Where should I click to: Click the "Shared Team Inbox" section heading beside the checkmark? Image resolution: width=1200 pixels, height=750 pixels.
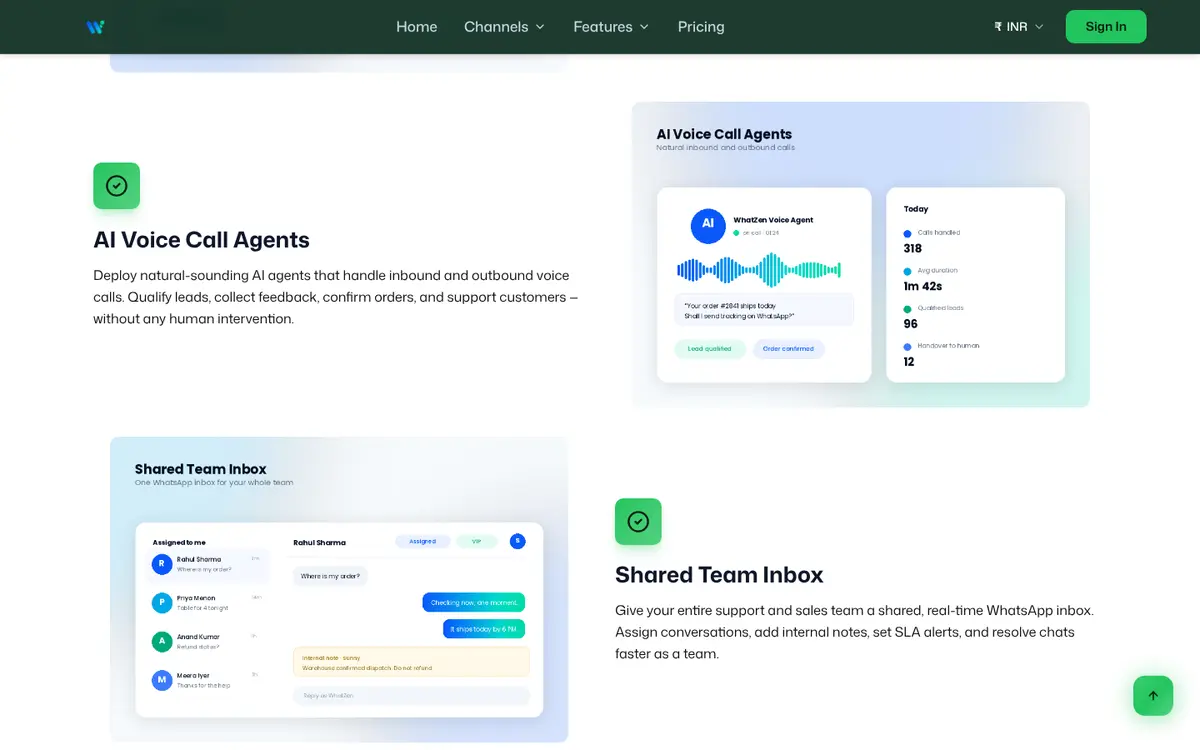(719, 575)
